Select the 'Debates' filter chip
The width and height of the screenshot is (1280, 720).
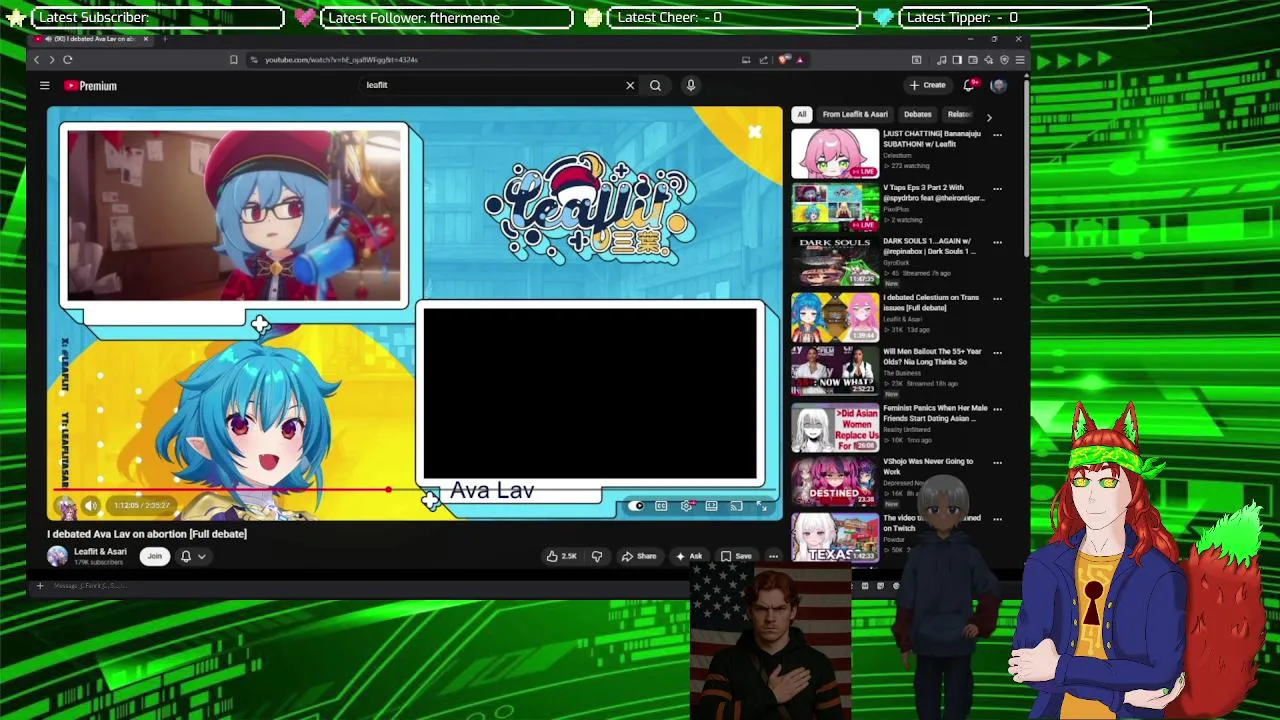(917, 115)
